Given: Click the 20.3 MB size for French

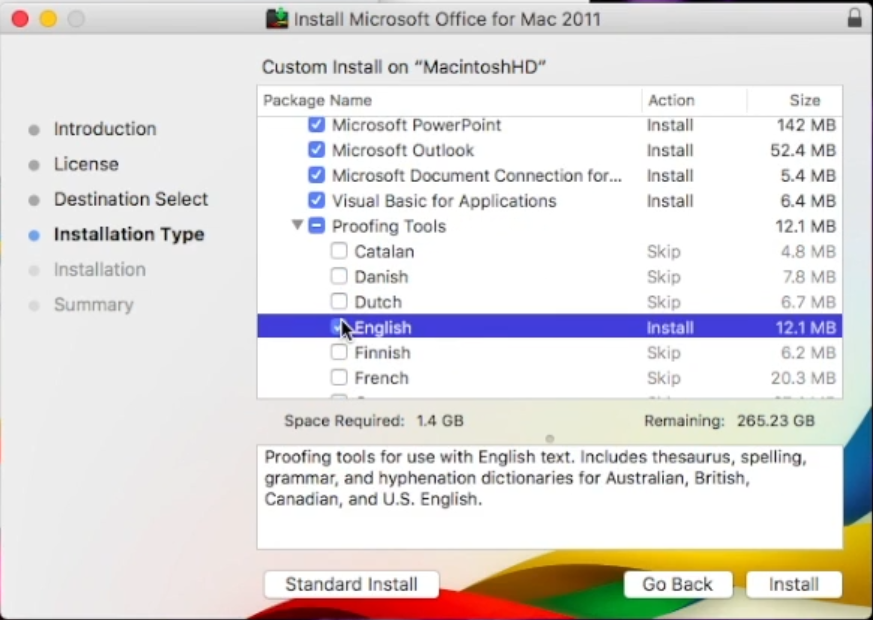Looking at the screenshot, I should click(803, 378).
